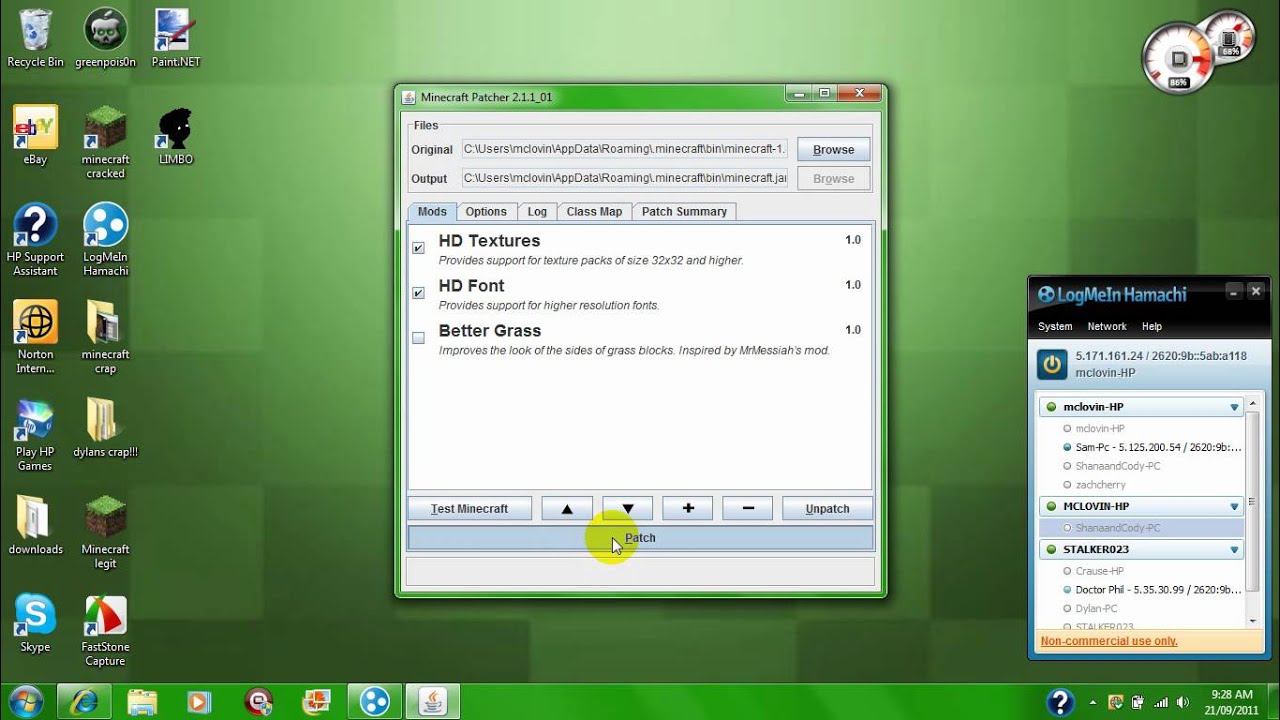The width and height of the screenshot is (1280, 720).
Task: Select the FastStone Capture desktop icon
Action: [105, 630]
